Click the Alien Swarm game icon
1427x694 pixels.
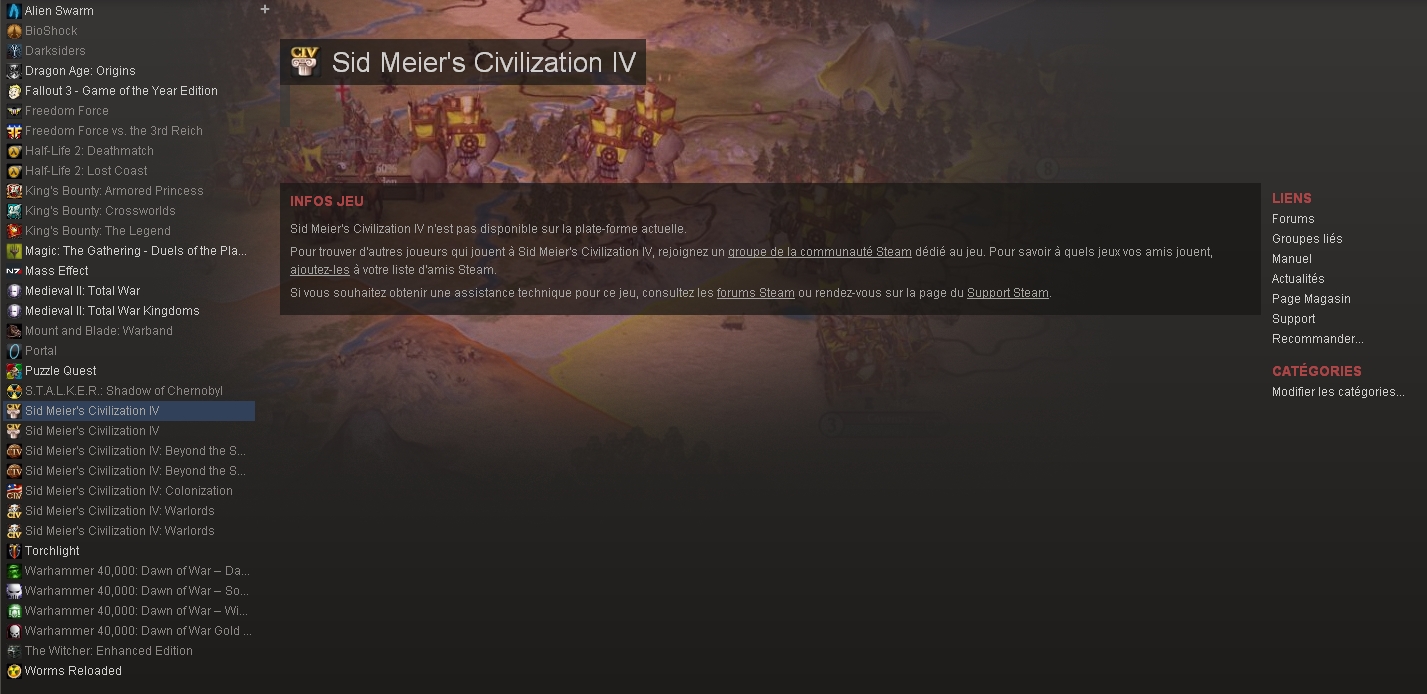point(14,11)
